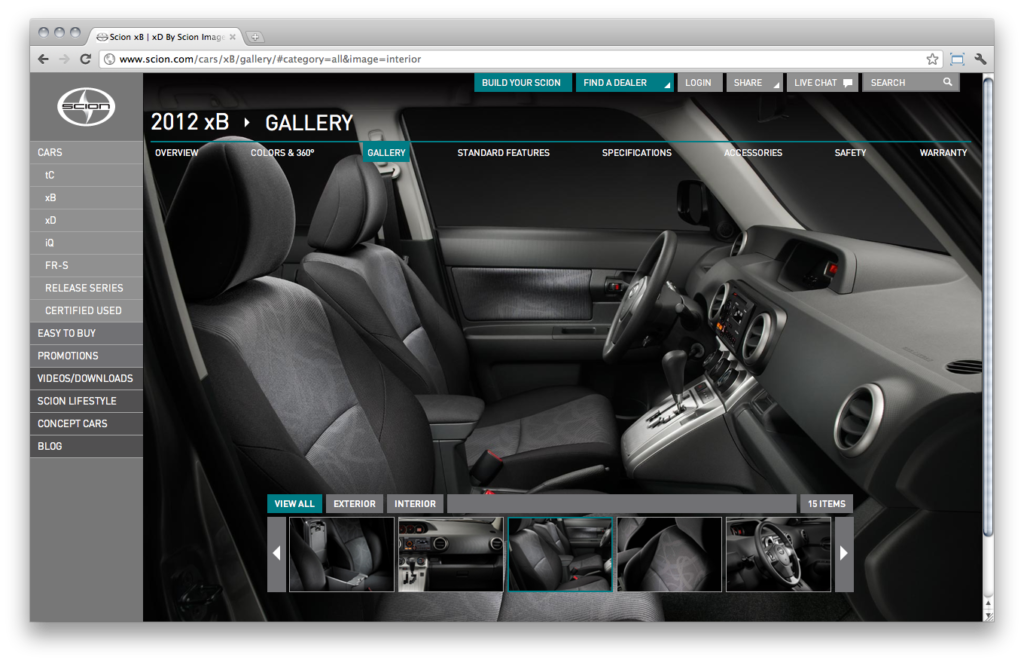1024x663 pixels.
Task: Click the fullscreen icon beside the star
Action: pos(957,59)
